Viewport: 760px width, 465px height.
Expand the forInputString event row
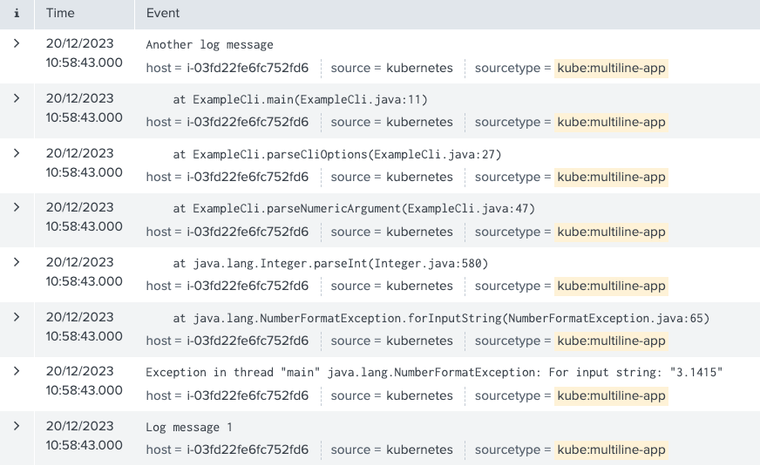tap(17, 317)
